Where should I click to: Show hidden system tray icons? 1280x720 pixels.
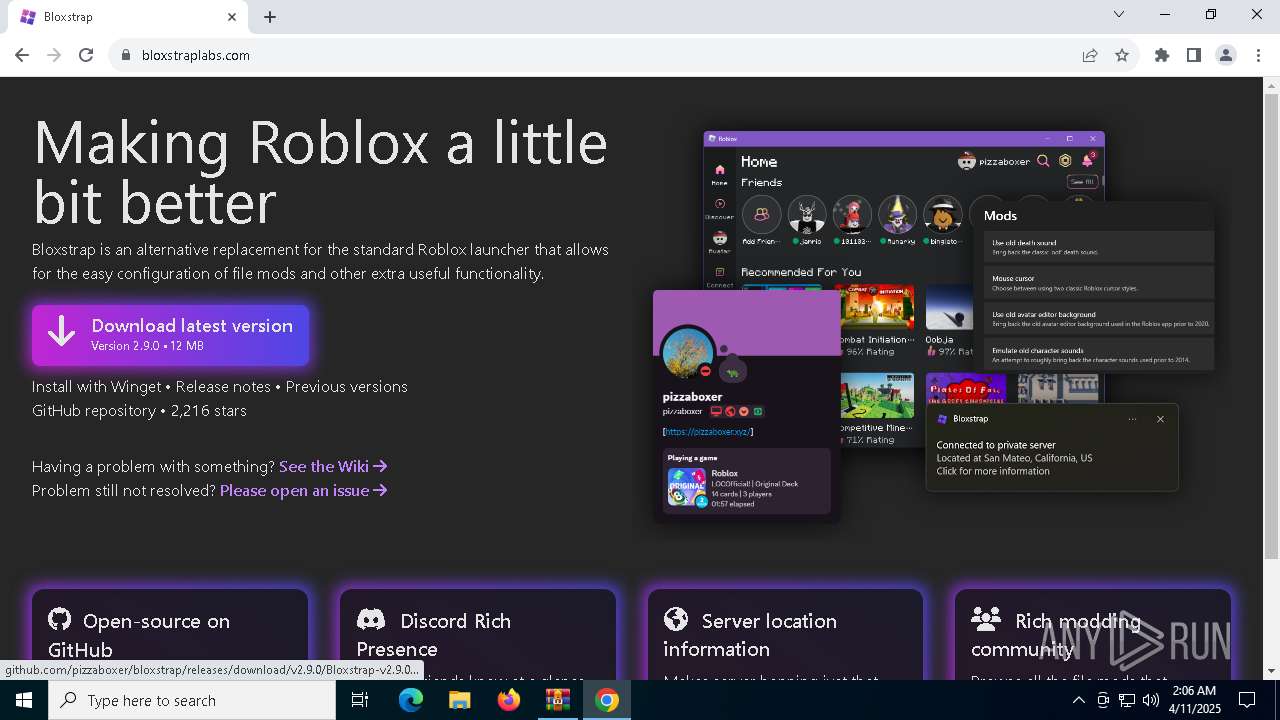(1078, 700)
